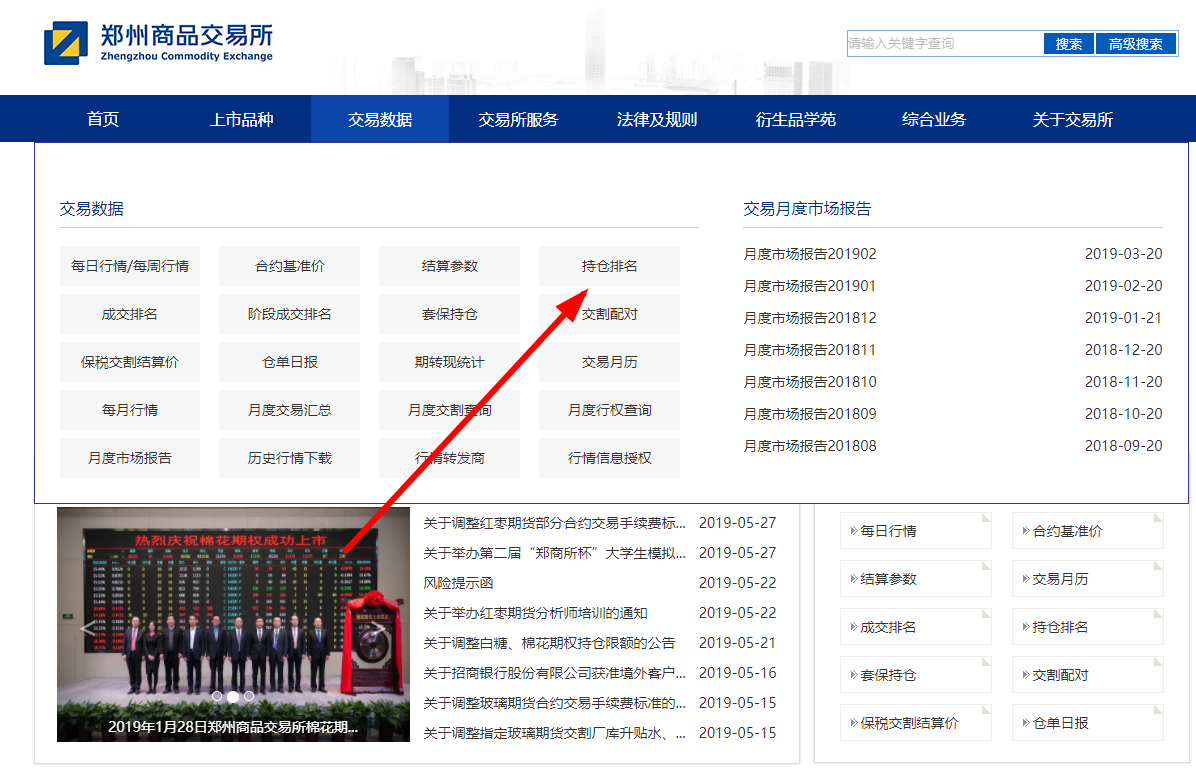Viewport: 1196px width, 768px height.
Task: Click 每日行情 quick link in sidebar
Action: (915, 531)
